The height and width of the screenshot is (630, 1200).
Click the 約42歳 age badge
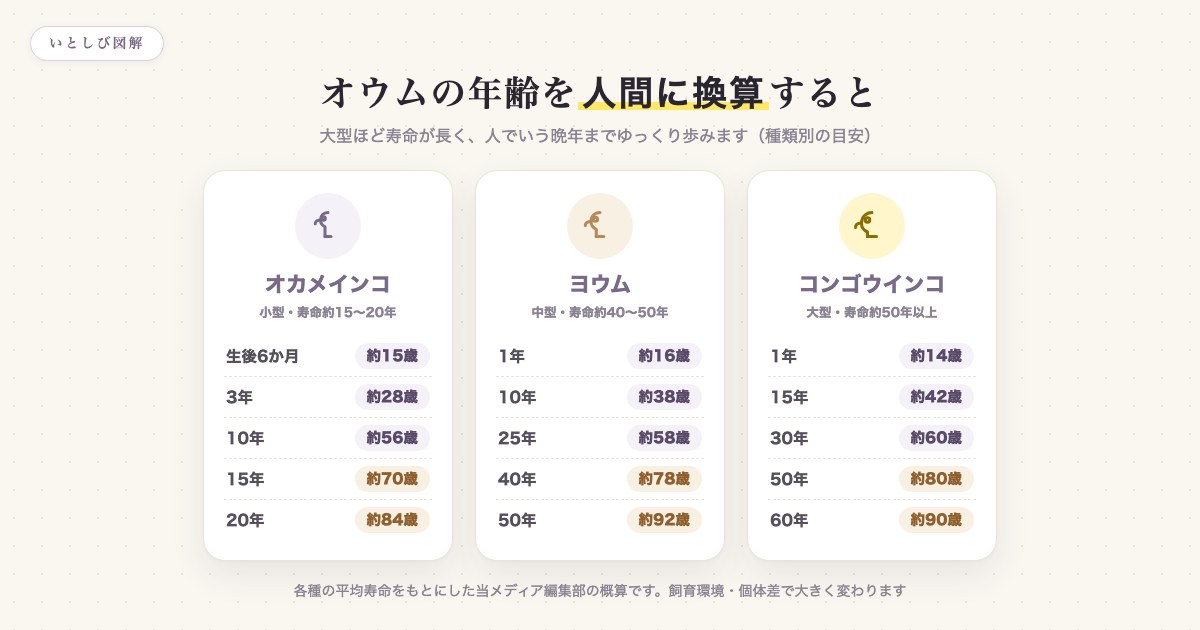[x=936, y=397]
